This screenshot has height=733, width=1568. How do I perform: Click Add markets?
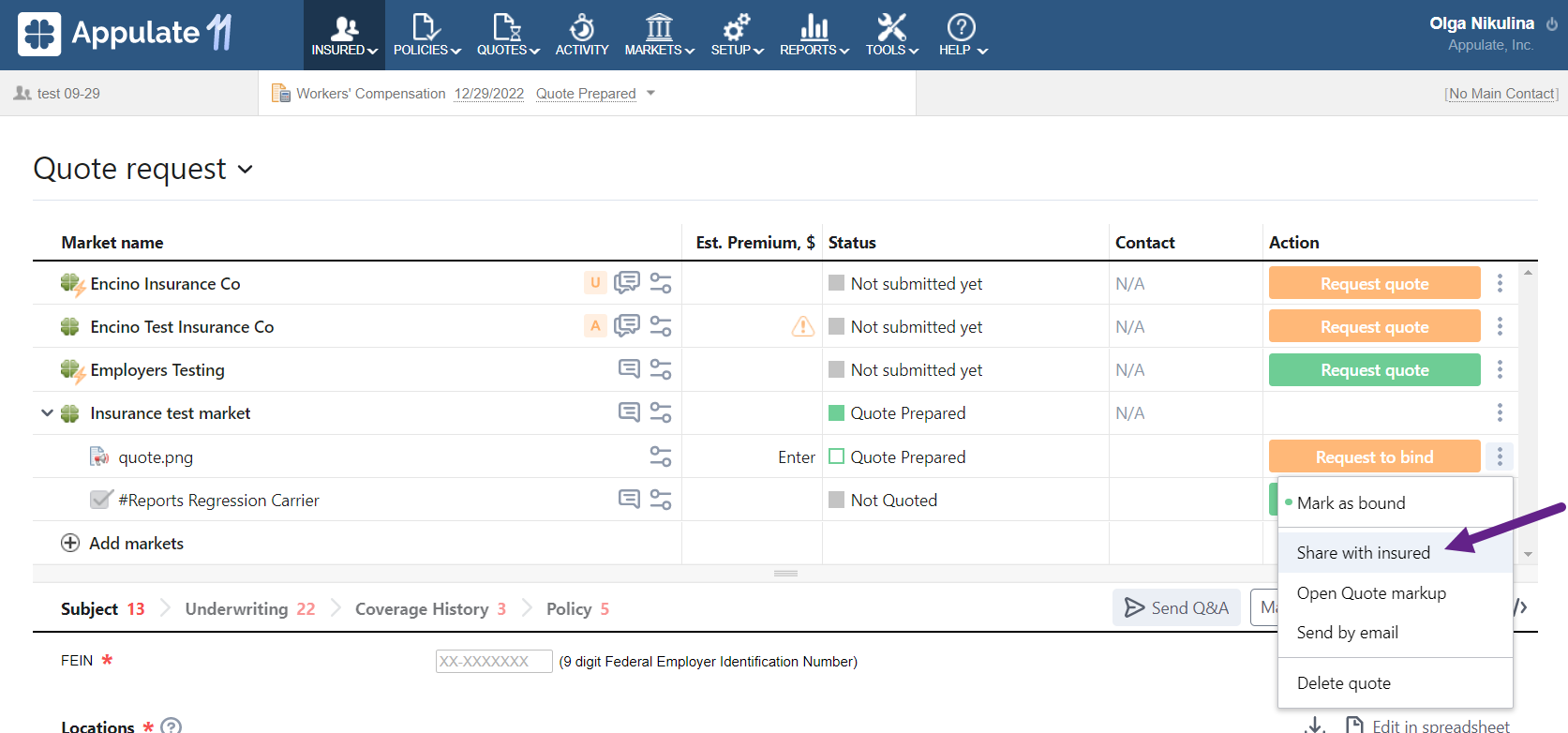(x=122, y=544)
